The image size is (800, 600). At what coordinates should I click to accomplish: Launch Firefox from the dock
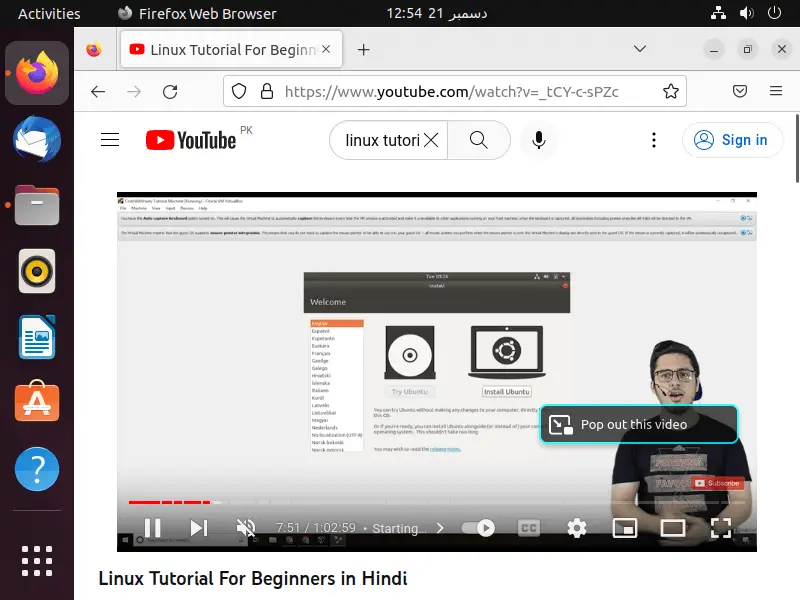[x=37, y=73]
